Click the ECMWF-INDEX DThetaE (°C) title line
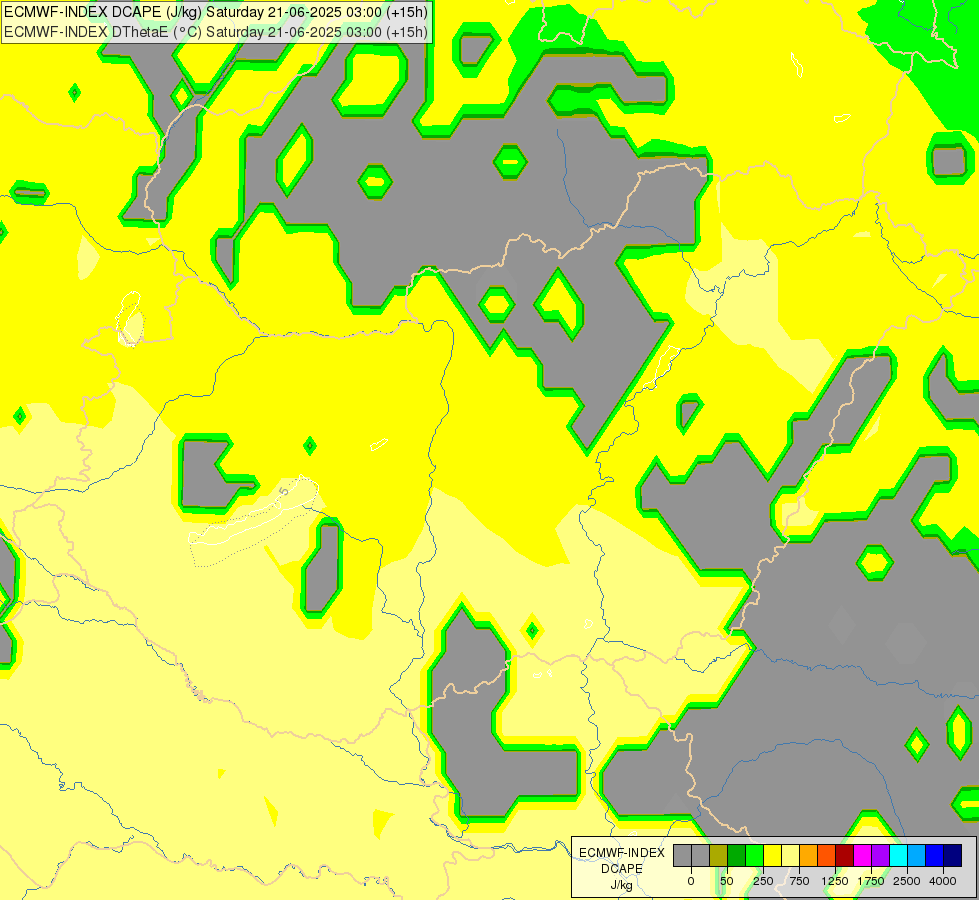Viewport: 979px width, 900px height. coord(215,32)
